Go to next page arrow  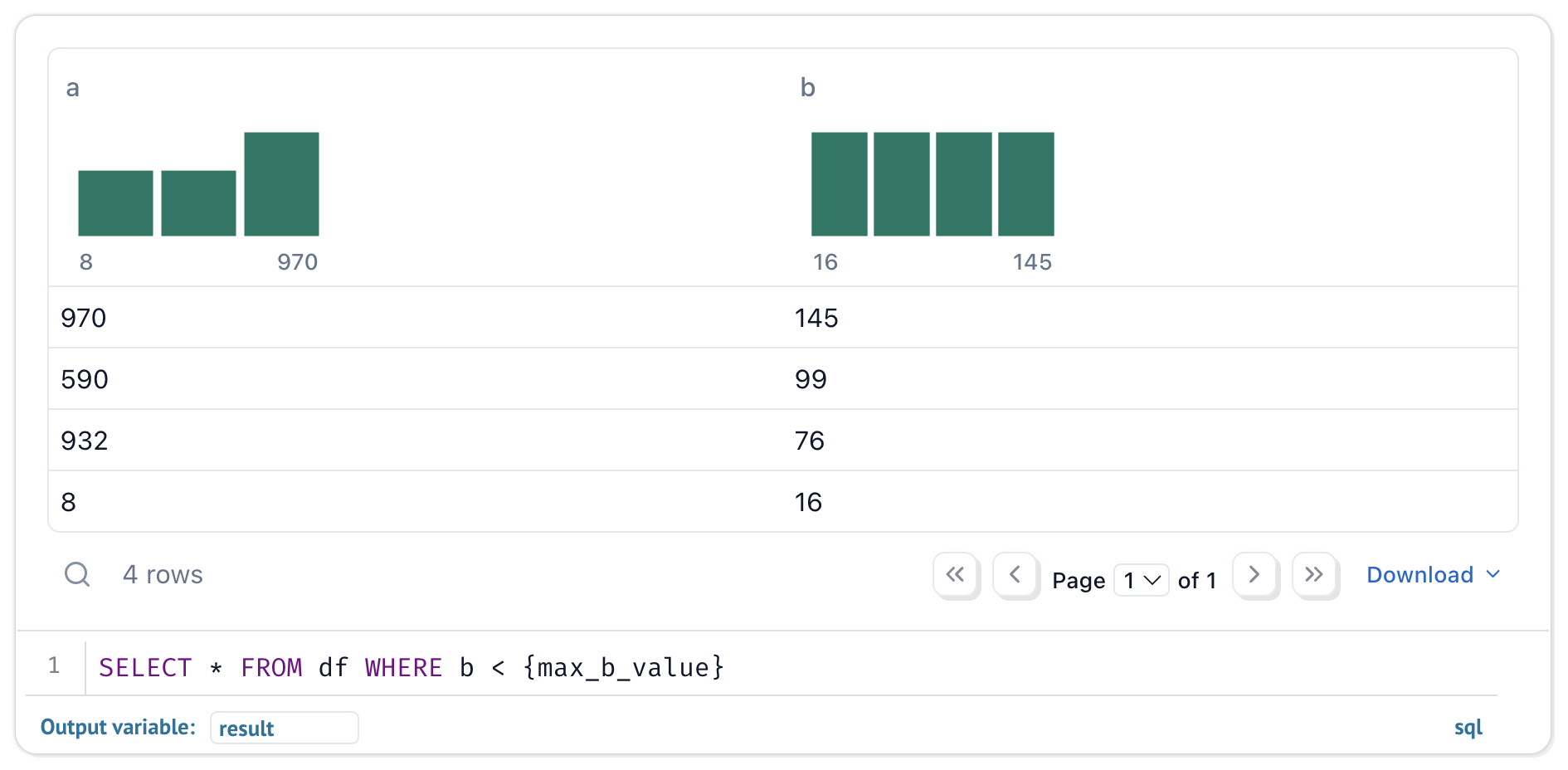coord(1254,574)
